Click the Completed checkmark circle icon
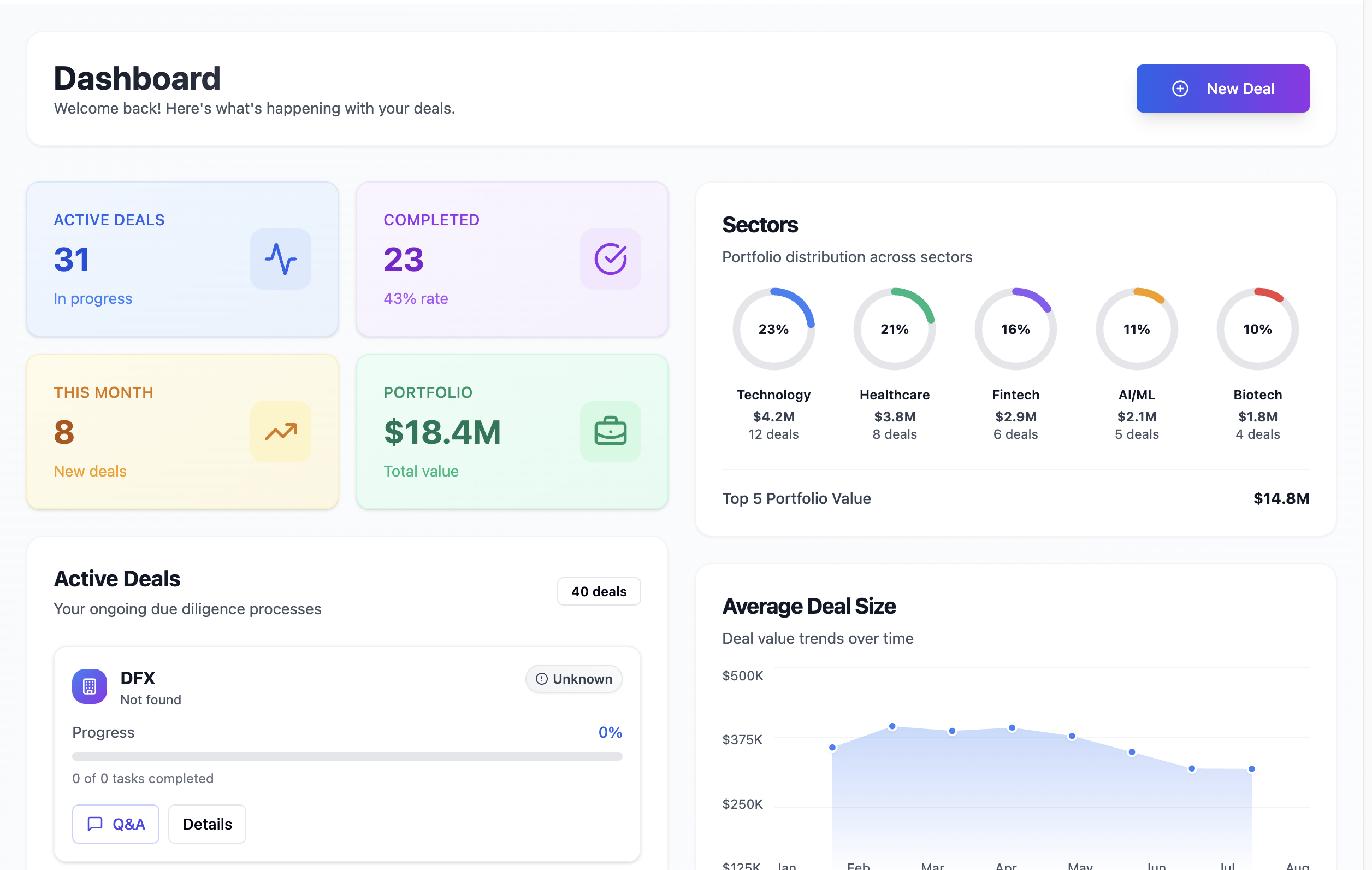Viewport: 1372px width, 870px height. 610,259
